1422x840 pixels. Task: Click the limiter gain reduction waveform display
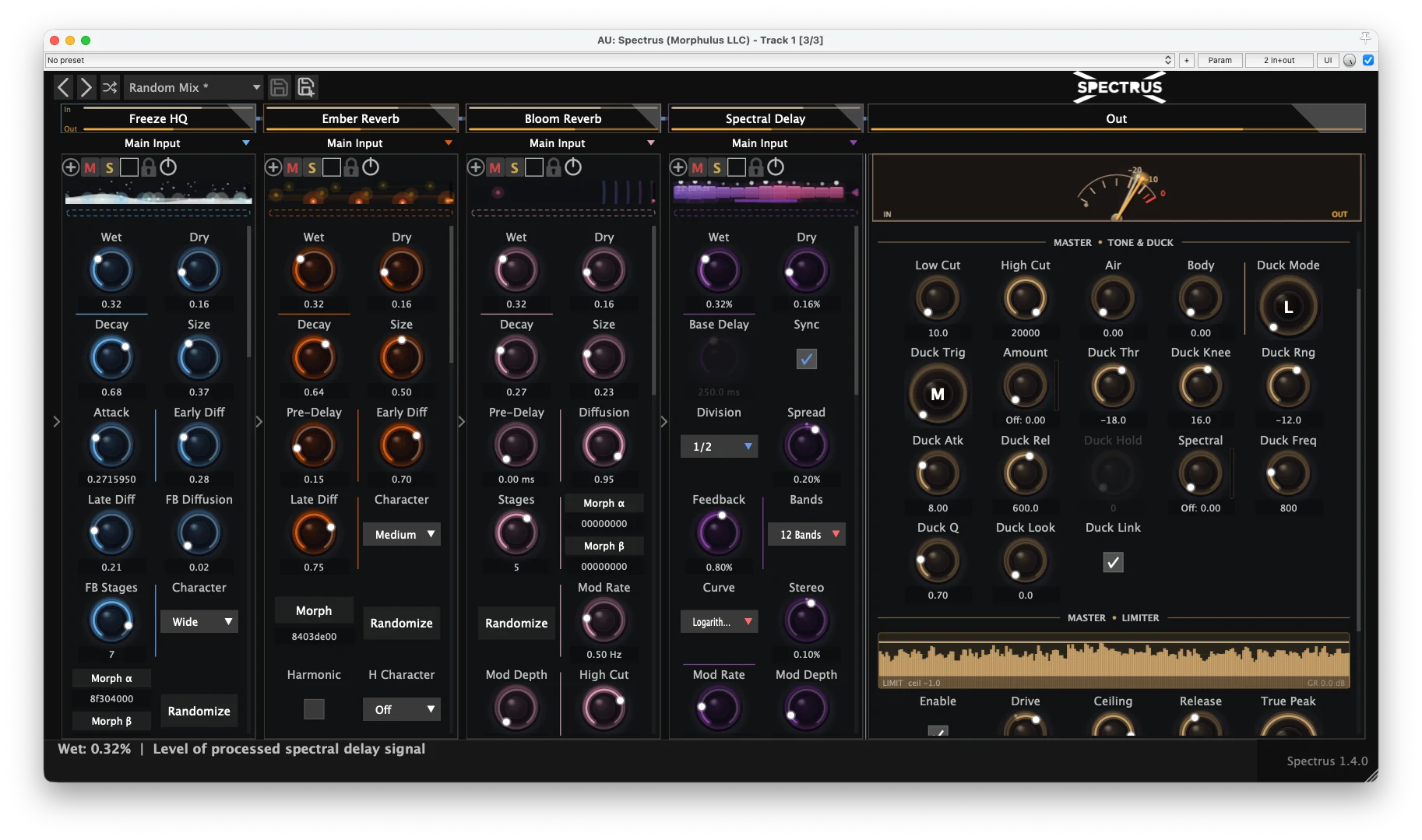pyautogui.click(x=1114, y=661)
